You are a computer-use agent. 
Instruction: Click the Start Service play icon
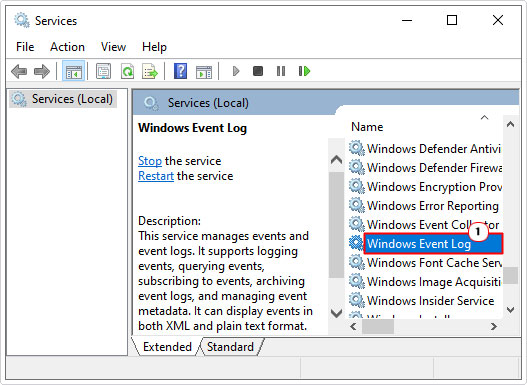[x=236, y=71]
